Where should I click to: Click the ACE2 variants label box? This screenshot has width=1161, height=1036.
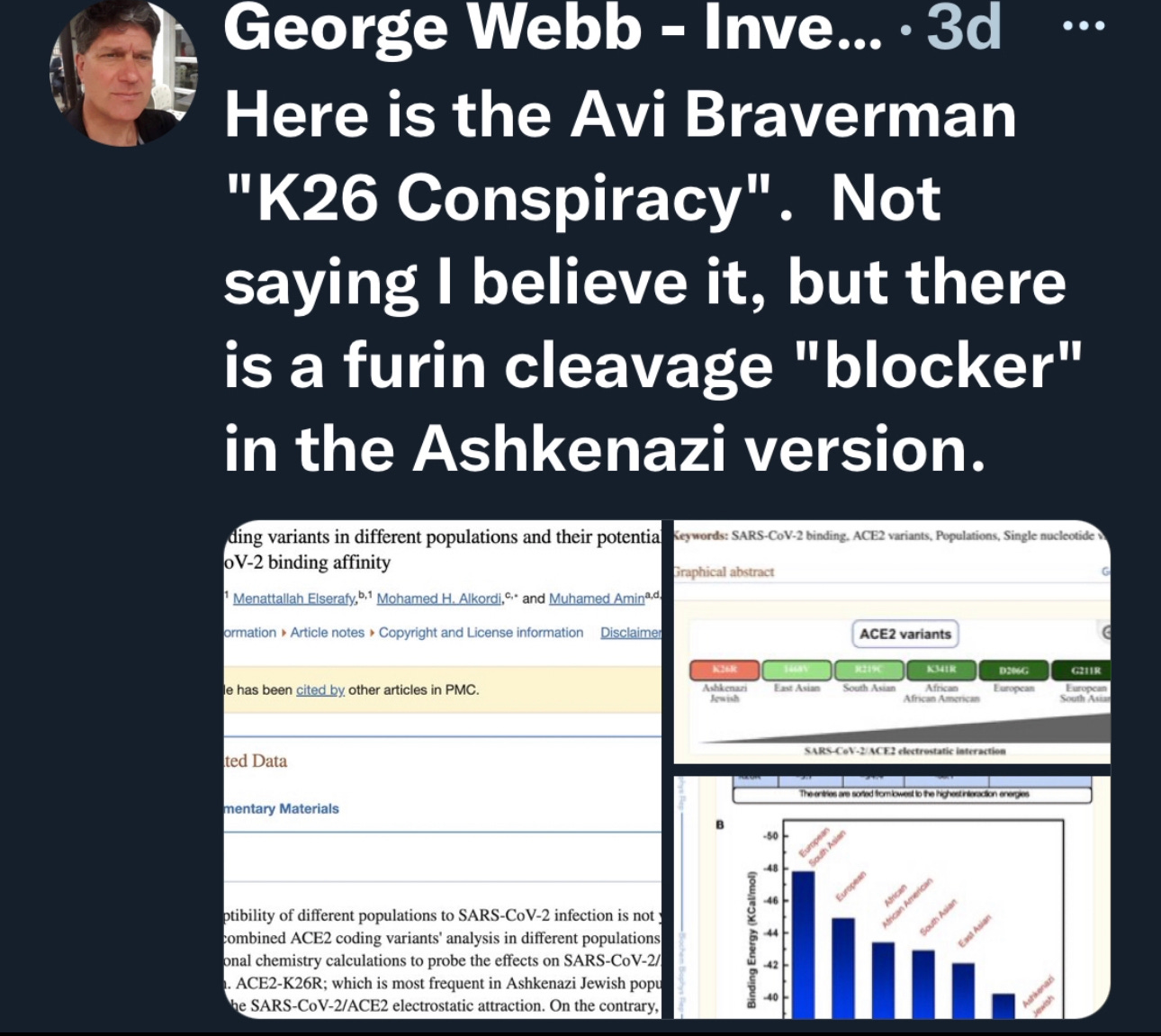(904, 634)
